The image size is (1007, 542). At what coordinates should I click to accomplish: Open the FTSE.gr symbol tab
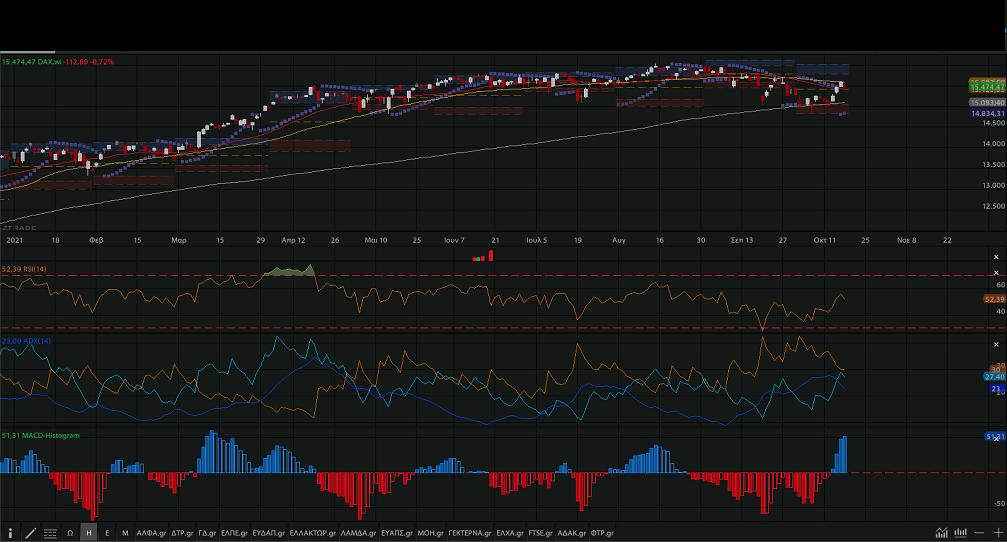point(540,533)
